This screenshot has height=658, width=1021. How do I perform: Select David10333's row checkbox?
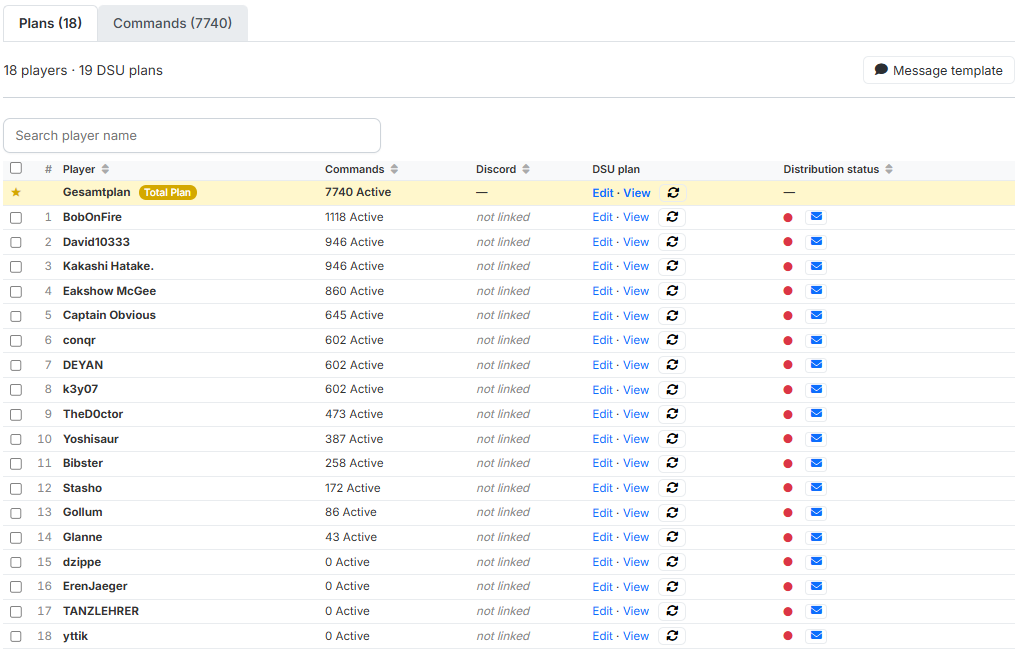pos(16,242)
